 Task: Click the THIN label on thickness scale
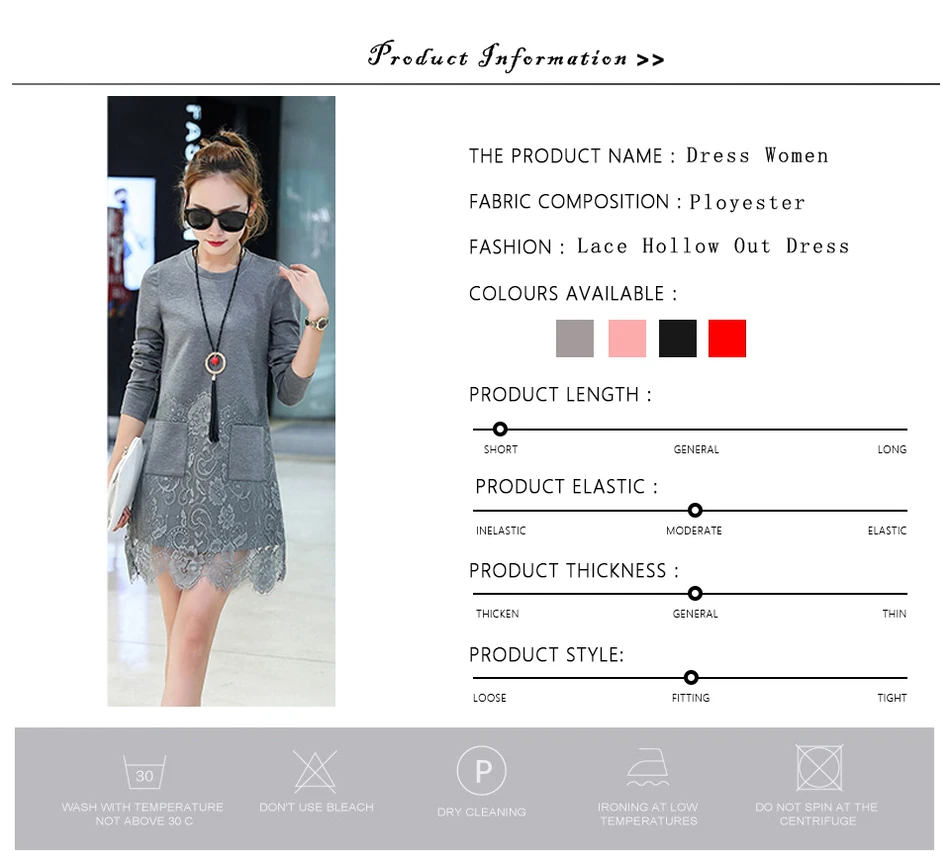894,614
